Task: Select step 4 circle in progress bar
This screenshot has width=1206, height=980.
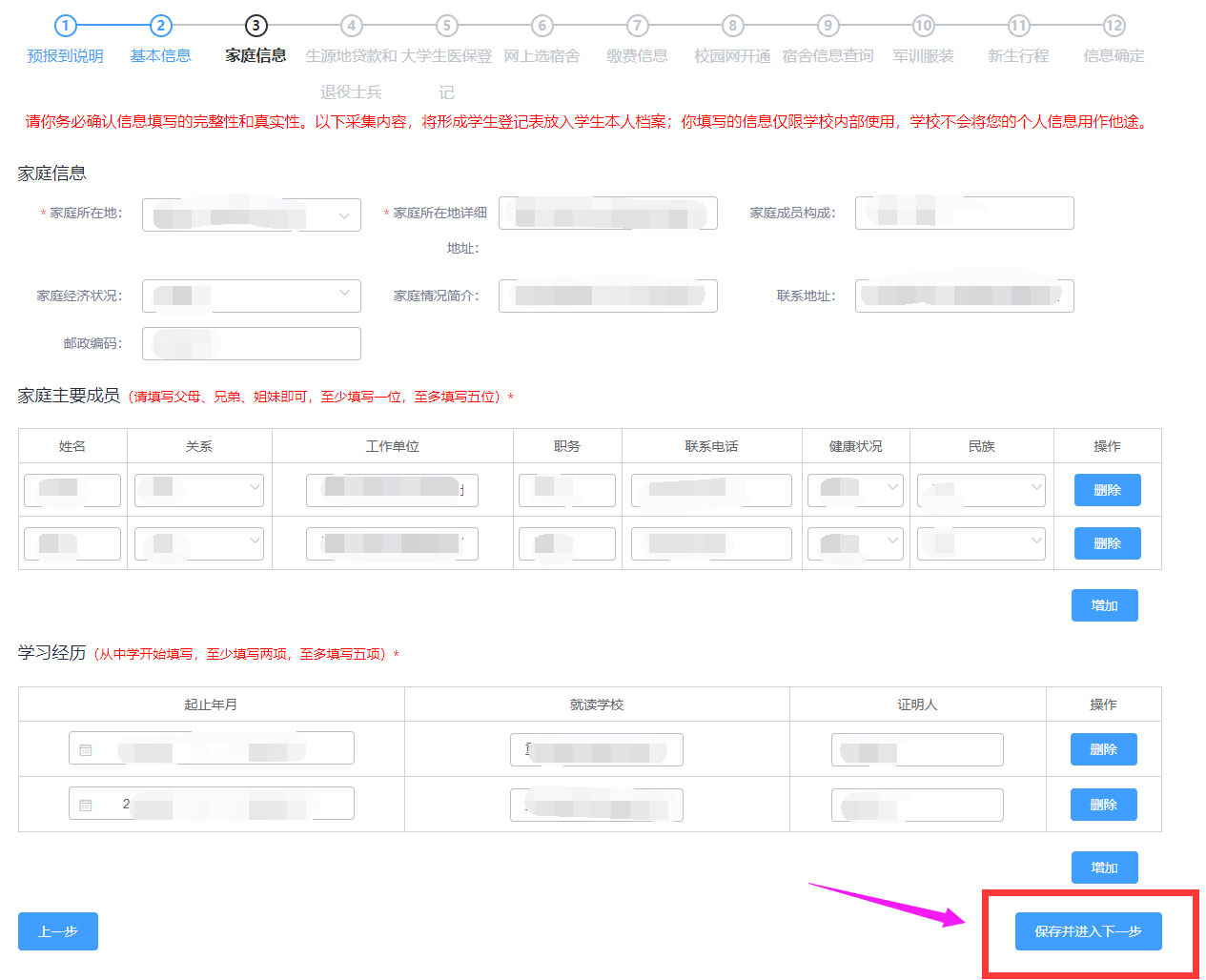Action: (351, 26)
